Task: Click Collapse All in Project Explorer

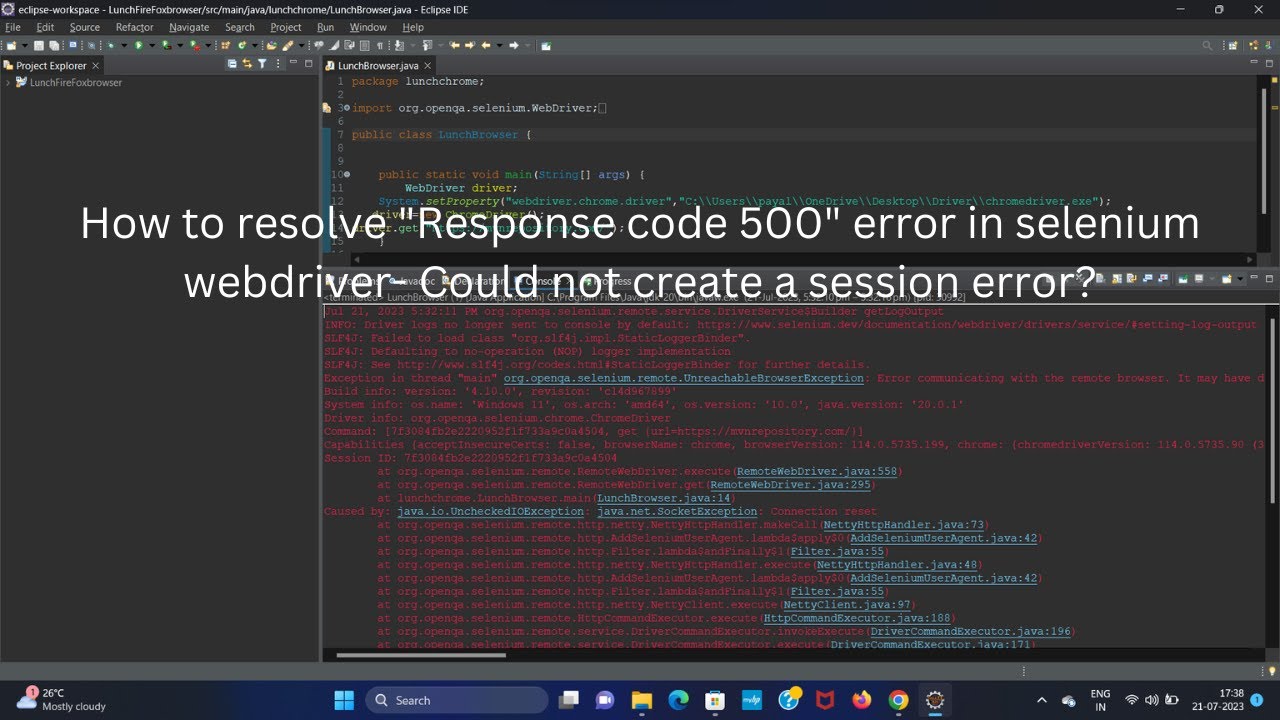Action: 232,64
